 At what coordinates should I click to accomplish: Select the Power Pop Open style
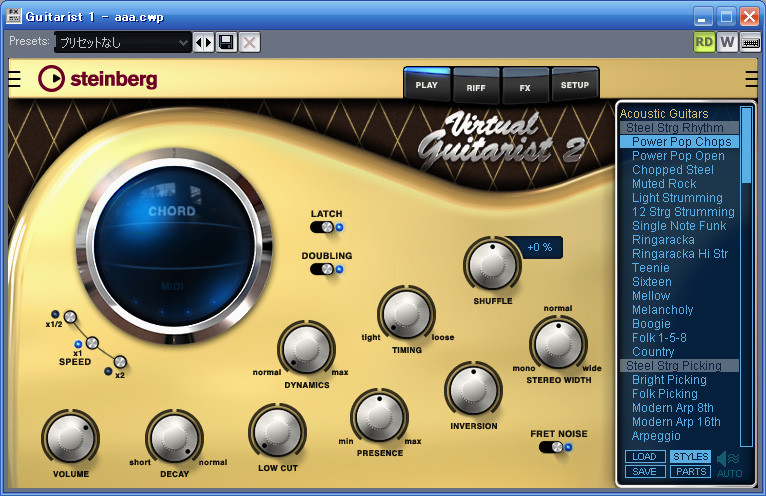[x=678, y=156]
